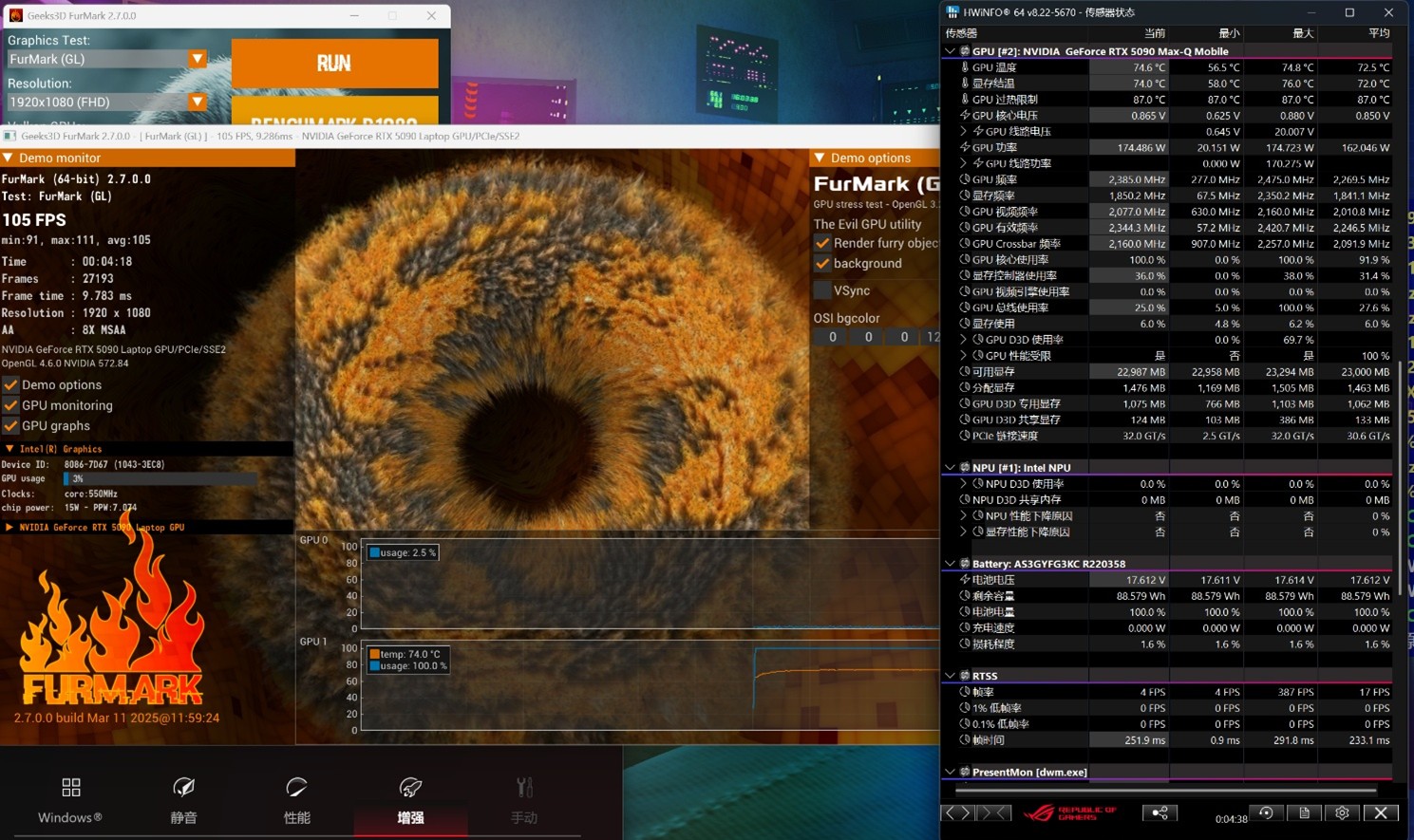Click 电池电压 lightning sensor icon
The image size is (1414, 840).
pos(965,580)
